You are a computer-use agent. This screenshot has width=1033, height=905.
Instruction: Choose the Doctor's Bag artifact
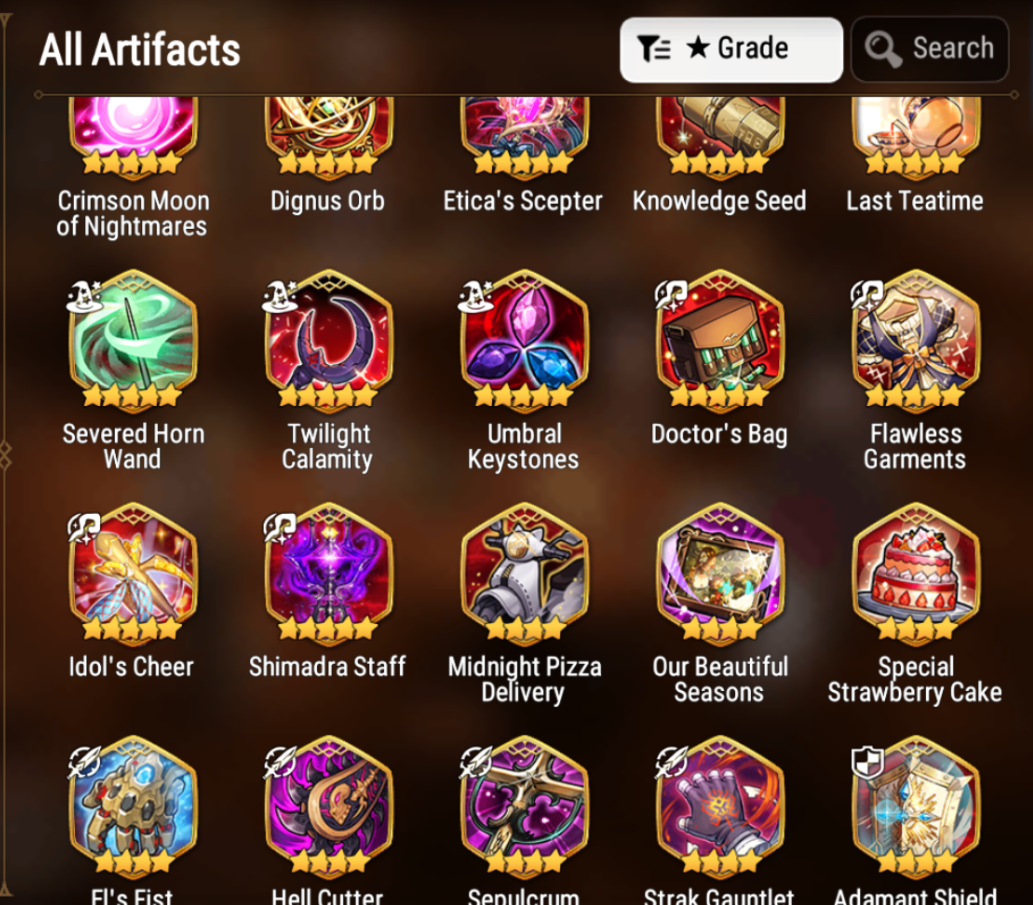719,341
